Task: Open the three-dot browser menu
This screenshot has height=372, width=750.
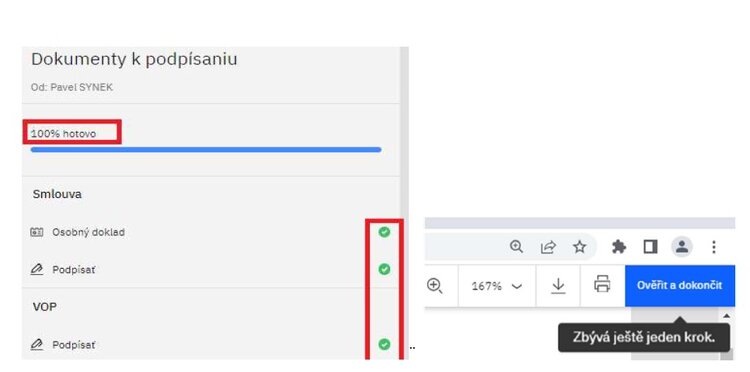Action: (714, 247)
